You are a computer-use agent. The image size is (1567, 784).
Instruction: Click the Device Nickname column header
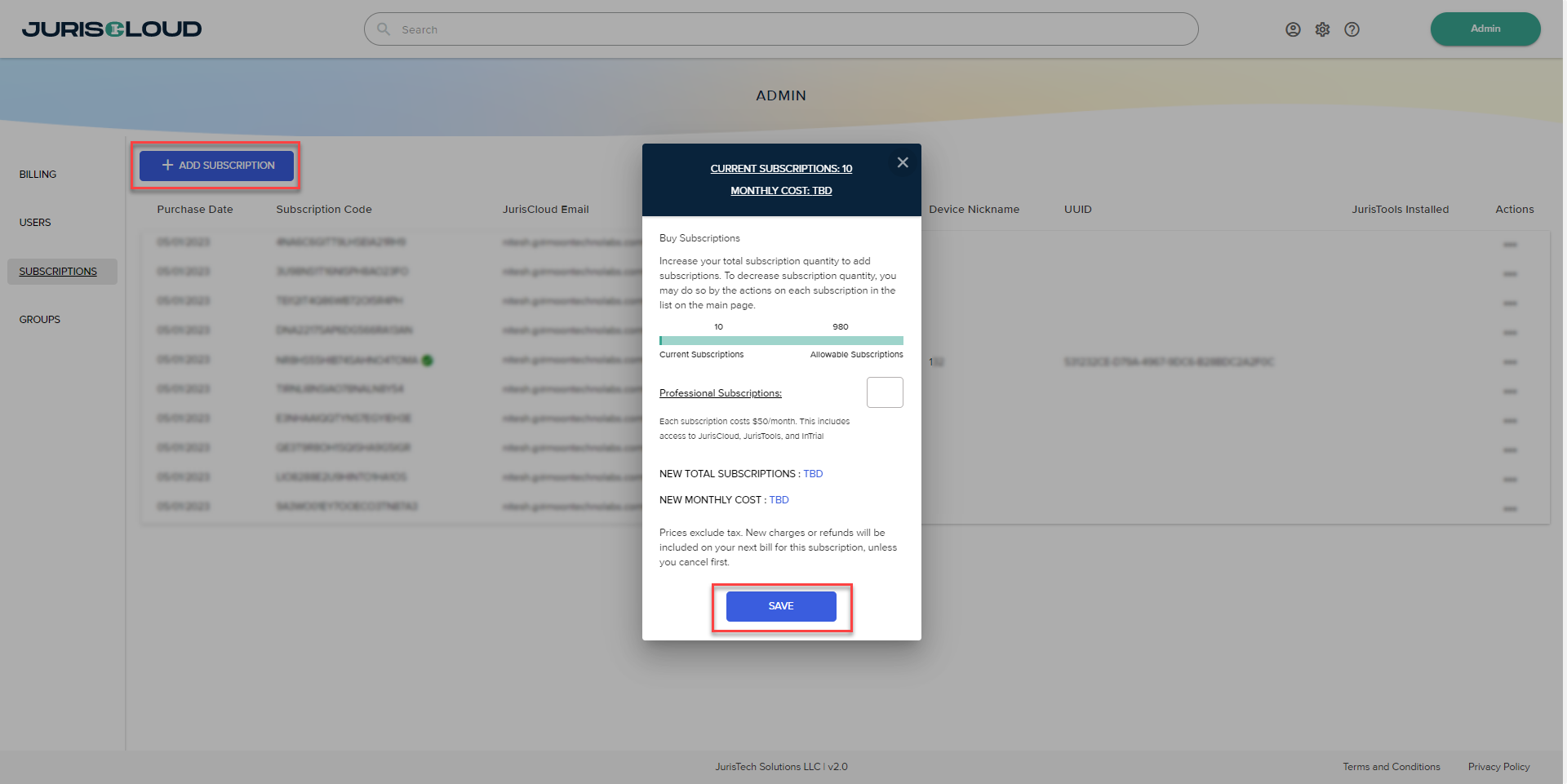point(974,210)
